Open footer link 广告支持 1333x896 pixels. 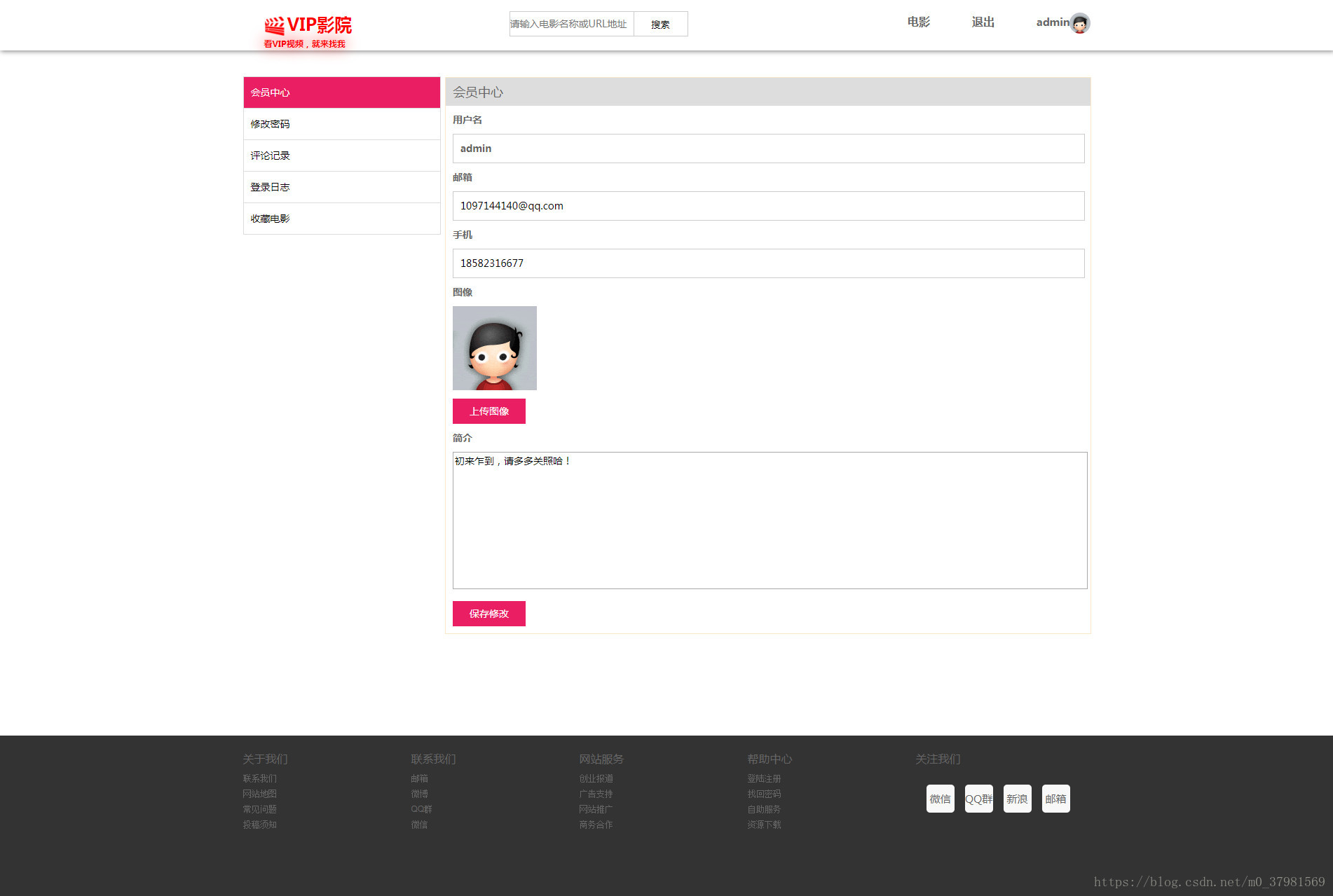coord(596,794)
